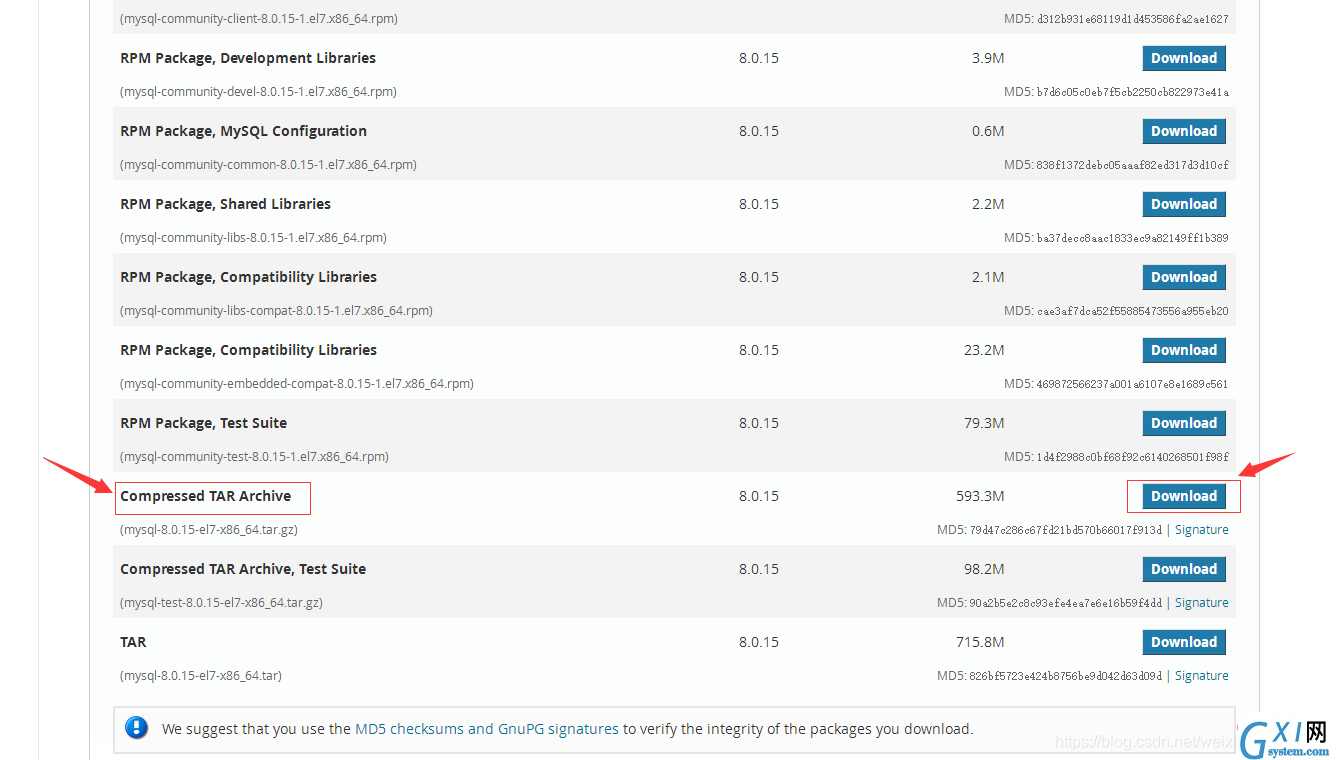Click file name (mysql-8.0.15-el7-x86_64.tar)

pyautogui.click(x=201, y=676)
